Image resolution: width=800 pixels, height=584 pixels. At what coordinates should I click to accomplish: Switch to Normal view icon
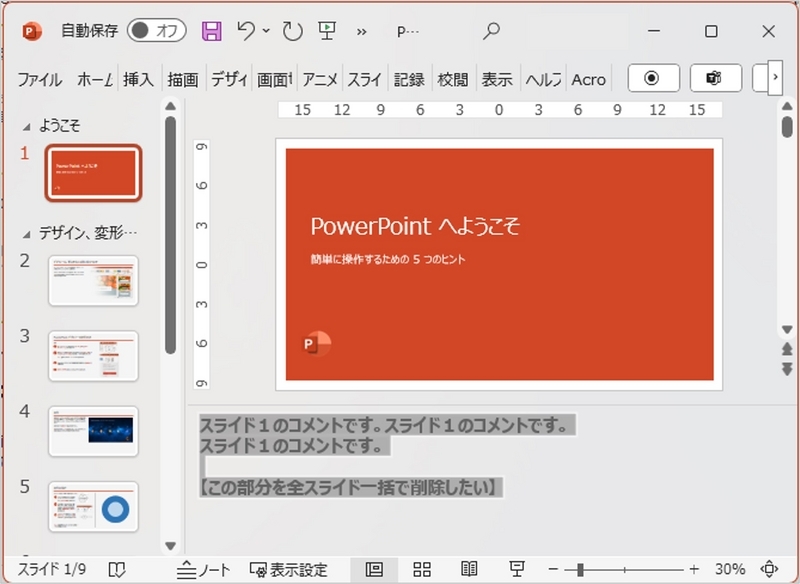click(374, 569)
